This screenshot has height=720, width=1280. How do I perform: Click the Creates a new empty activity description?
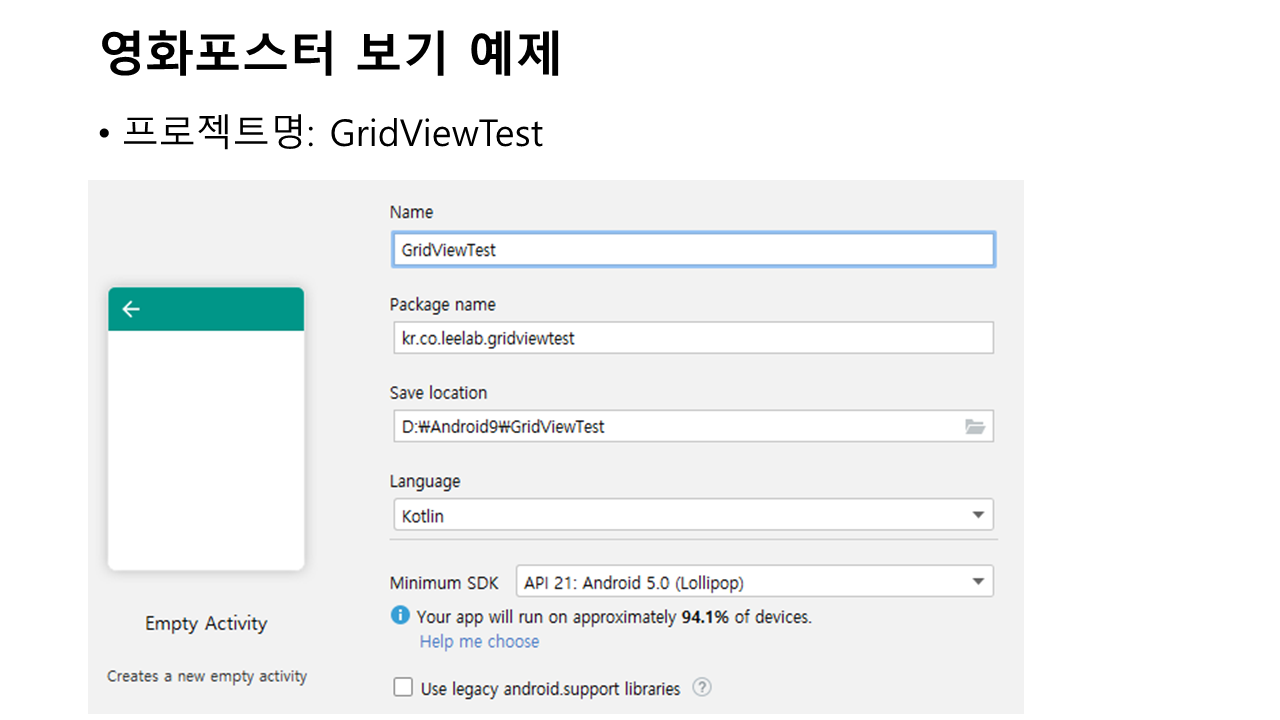tap(207, 677)
